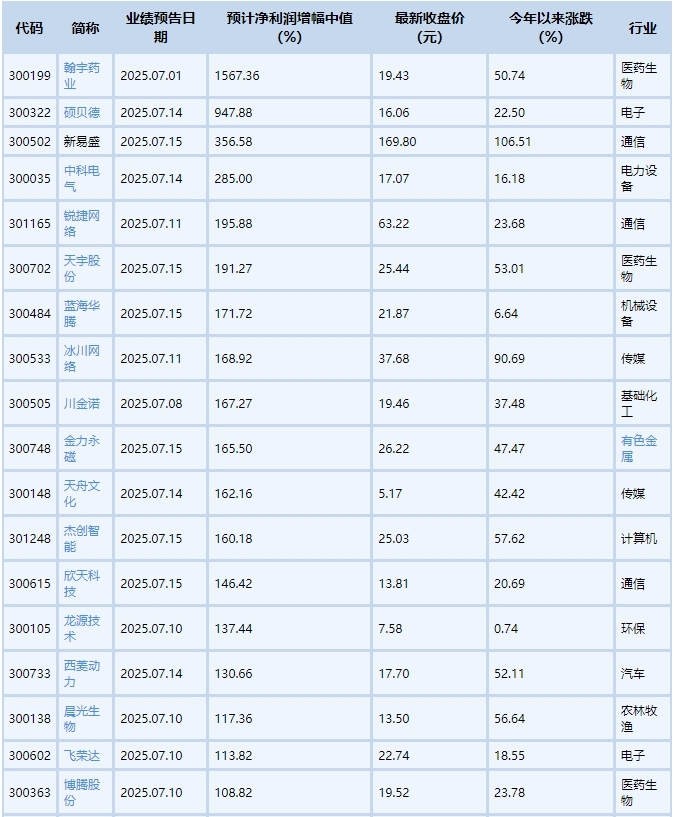Select stock code 300502

point(30,142)
